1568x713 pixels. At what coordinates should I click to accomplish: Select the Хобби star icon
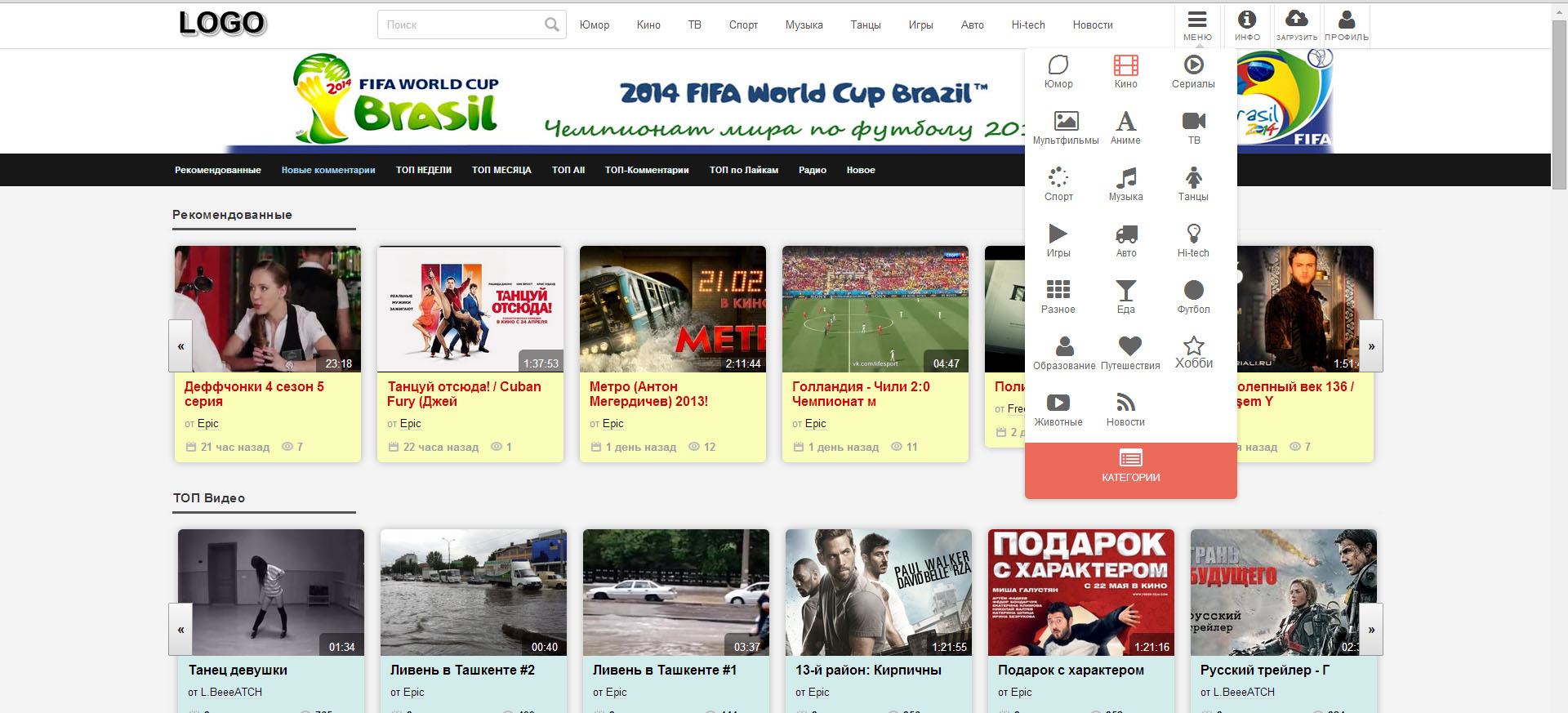(1194, 345)
